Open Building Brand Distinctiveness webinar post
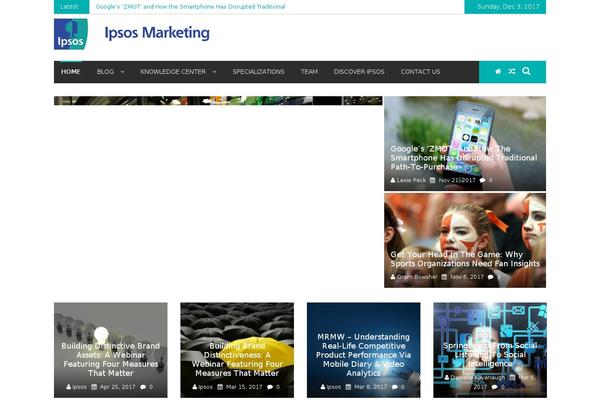This screenshot has width=600, height=400. [237, 359]
